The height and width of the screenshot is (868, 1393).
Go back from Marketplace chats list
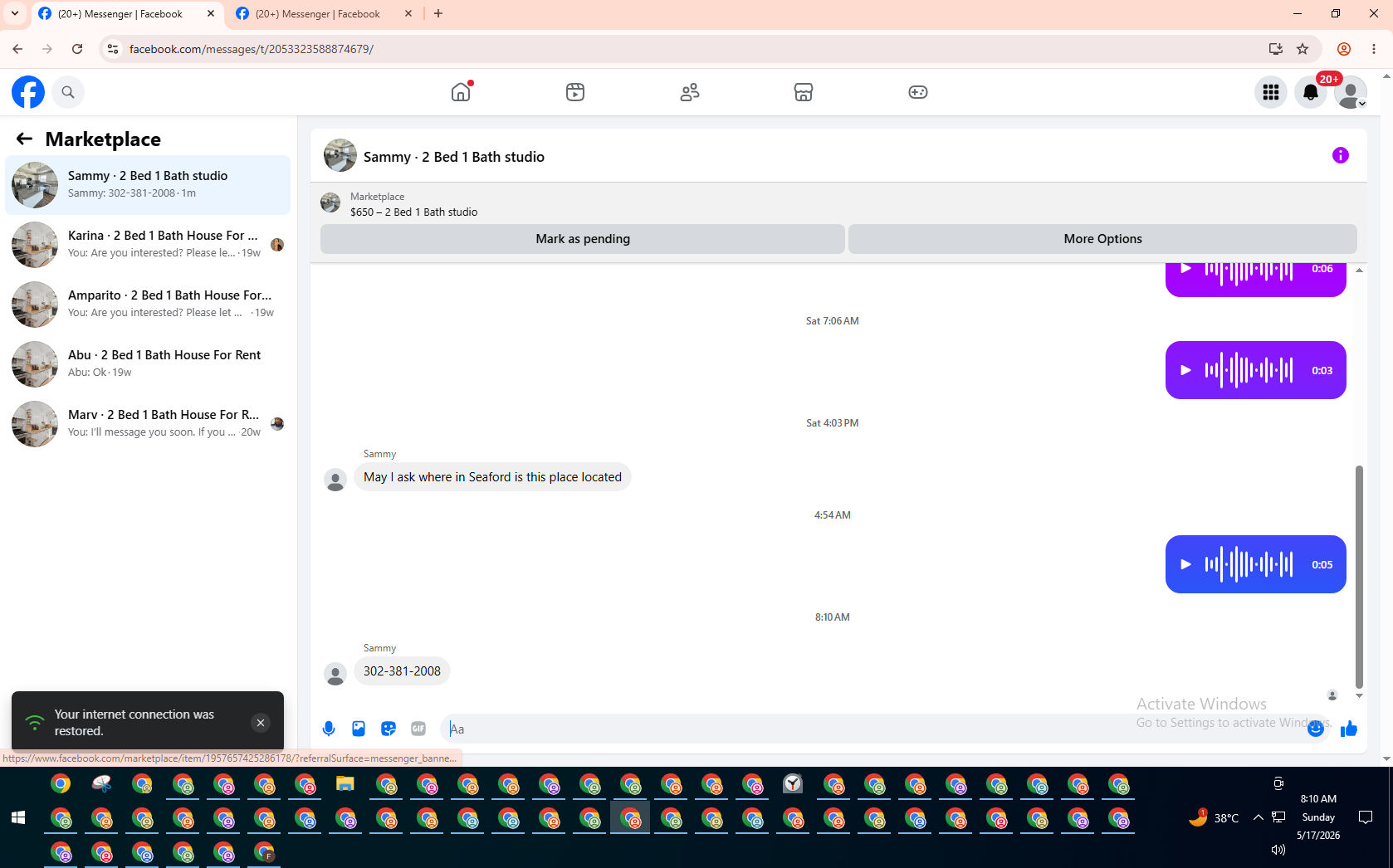24,139
